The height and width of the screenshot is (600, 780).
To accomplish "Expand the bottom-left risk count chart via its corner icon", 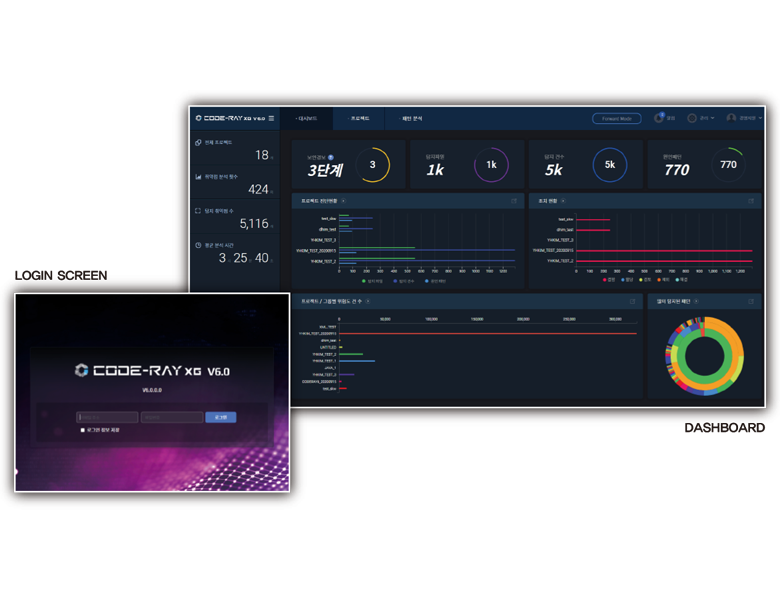I will pyautogui.click(x=632, y=301).
